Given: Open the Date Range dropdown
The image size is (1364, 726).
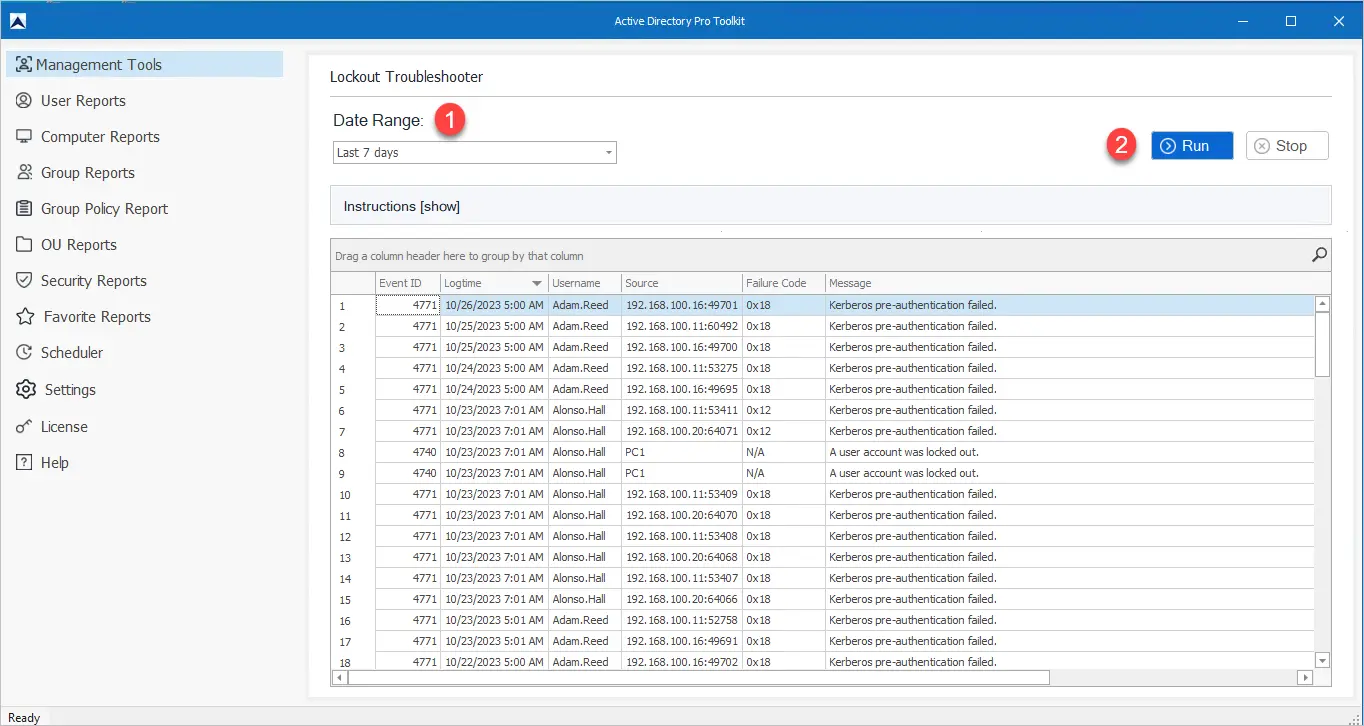Looking at the screenshot, I should pyautogui.click(x=475, y=153).
